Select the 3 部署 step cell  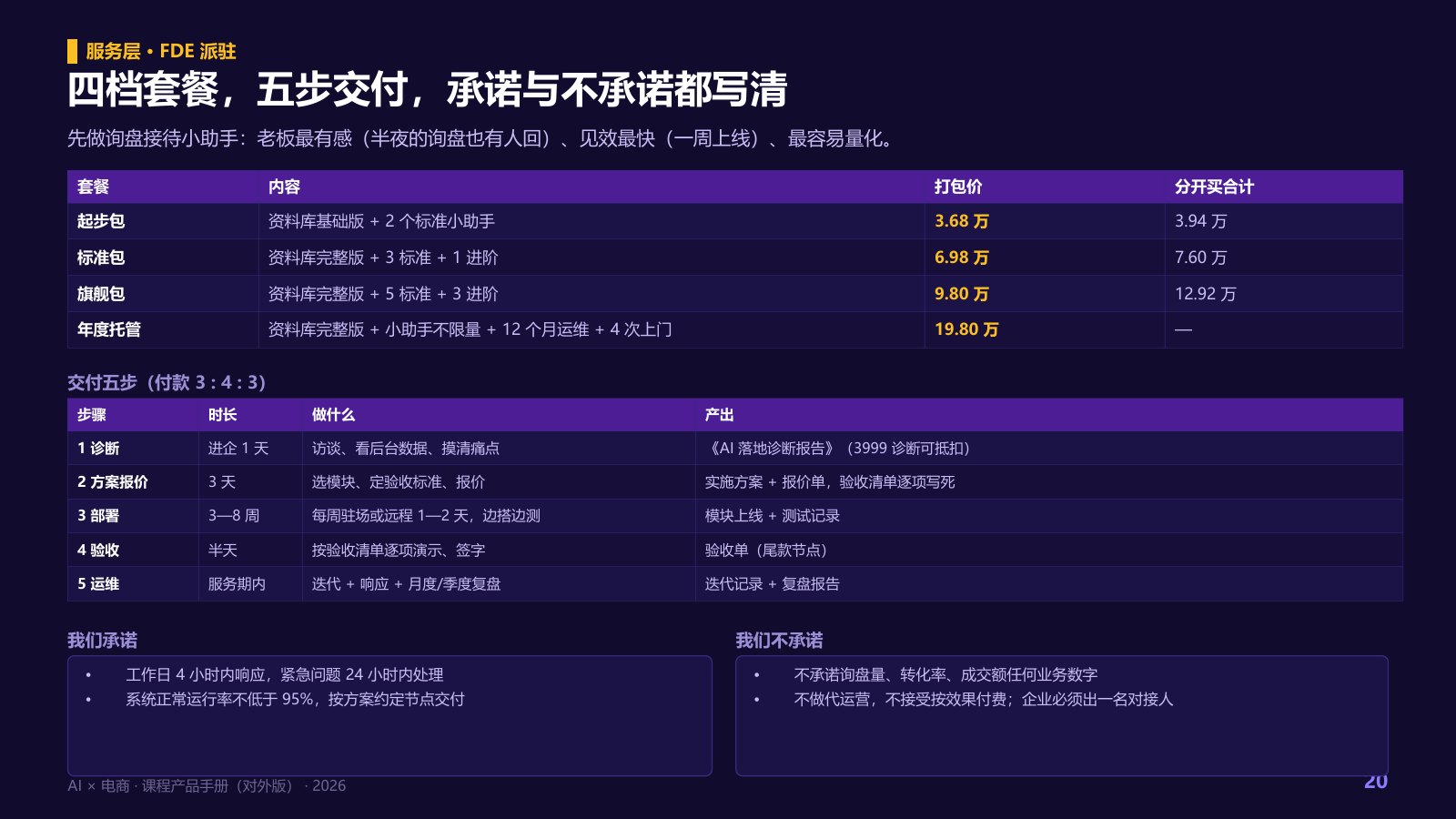coord(133,516)
